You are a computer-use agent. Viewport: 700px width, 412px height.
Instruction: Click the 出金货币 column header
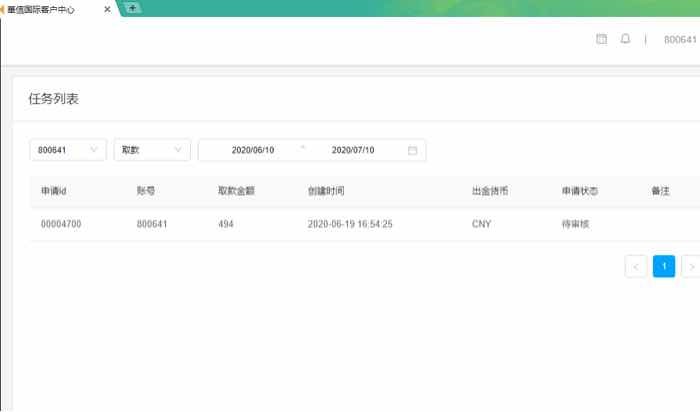click(490, 191)
